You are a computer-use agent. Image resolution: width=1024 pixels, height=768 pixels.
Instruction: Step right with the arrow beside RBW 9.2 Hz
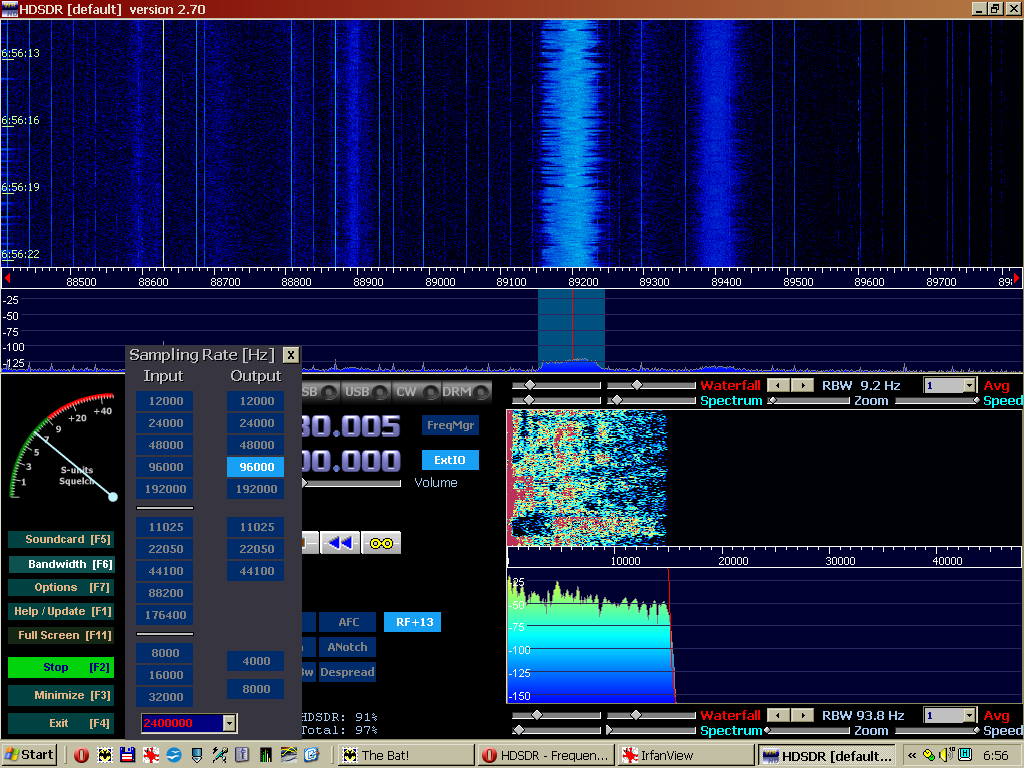[x=803, y=385]
